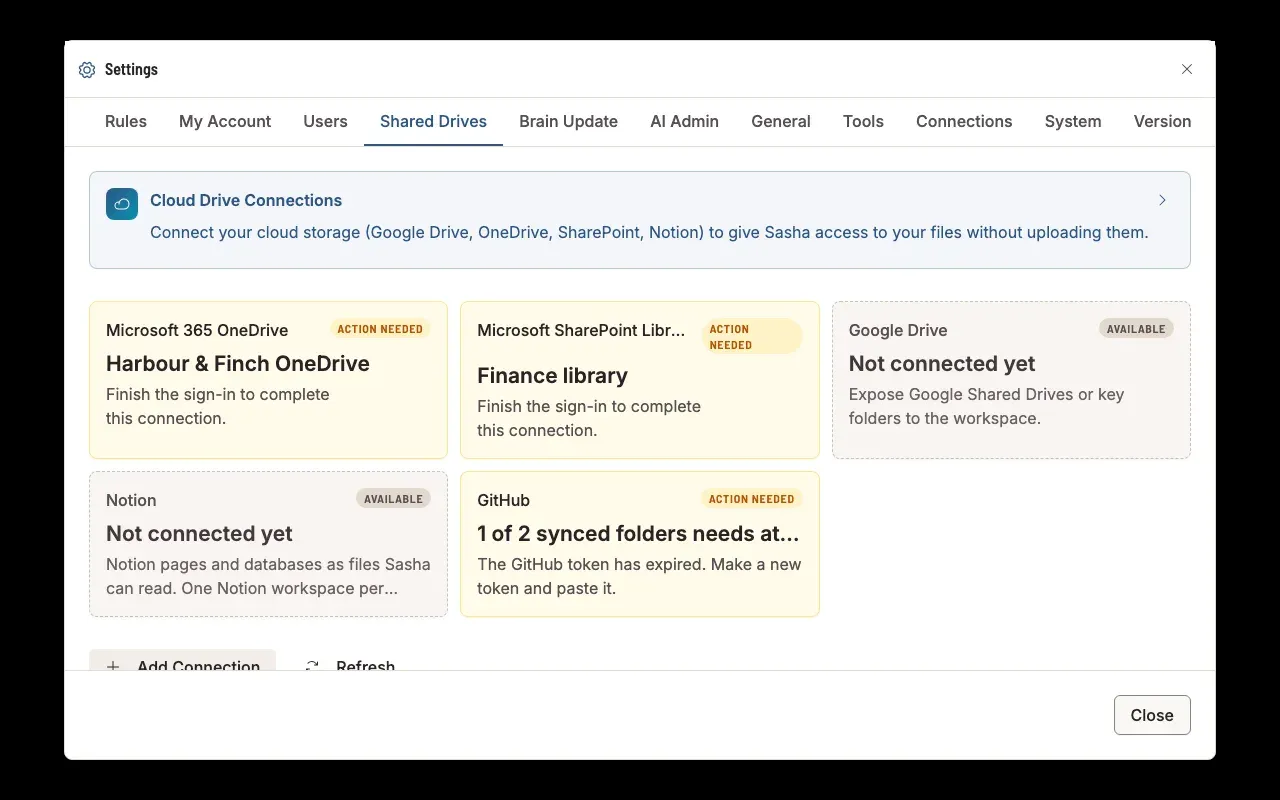Click the Cloud Drive Connections heading
Viewport: 1280px width, 800px height.
[x=246, y=200]
